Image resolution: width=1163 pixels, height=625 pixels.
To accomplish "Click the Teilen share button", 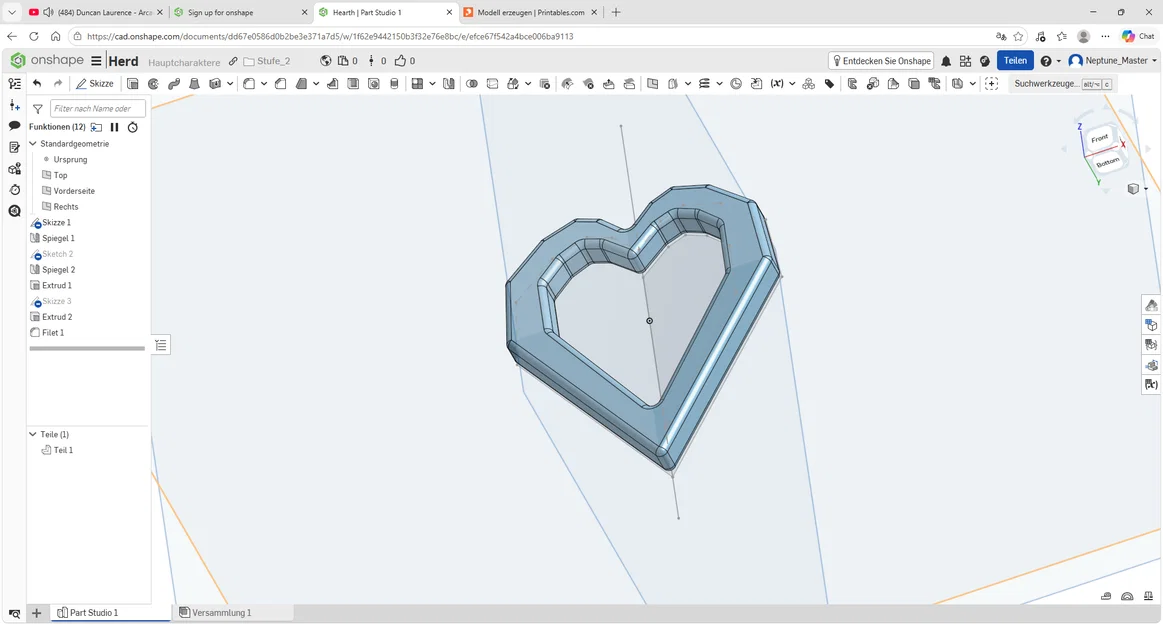I will tap(1015, 61).
